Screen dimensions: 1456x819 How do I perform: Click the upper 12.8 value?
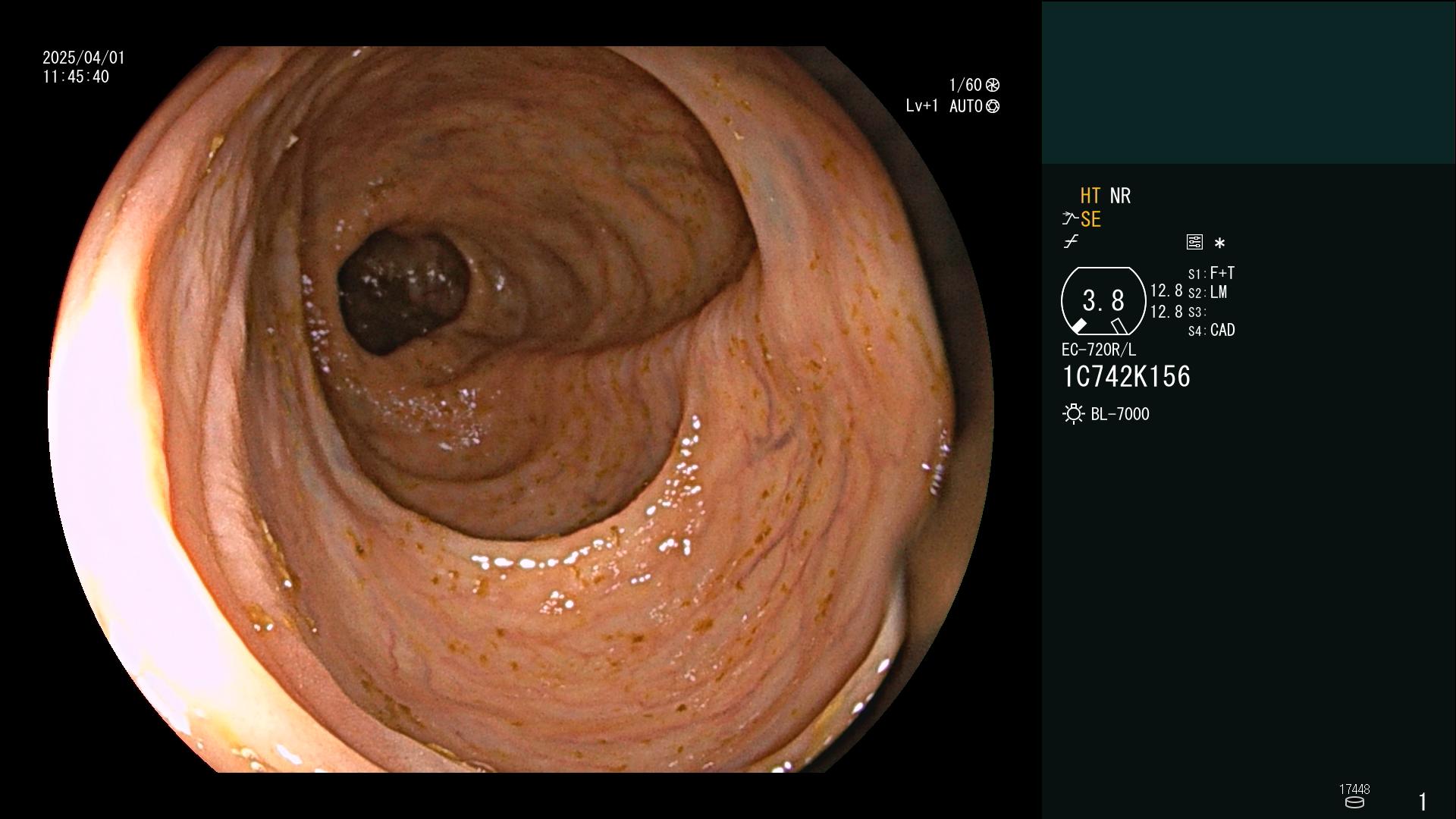(x=1166, y=290)
